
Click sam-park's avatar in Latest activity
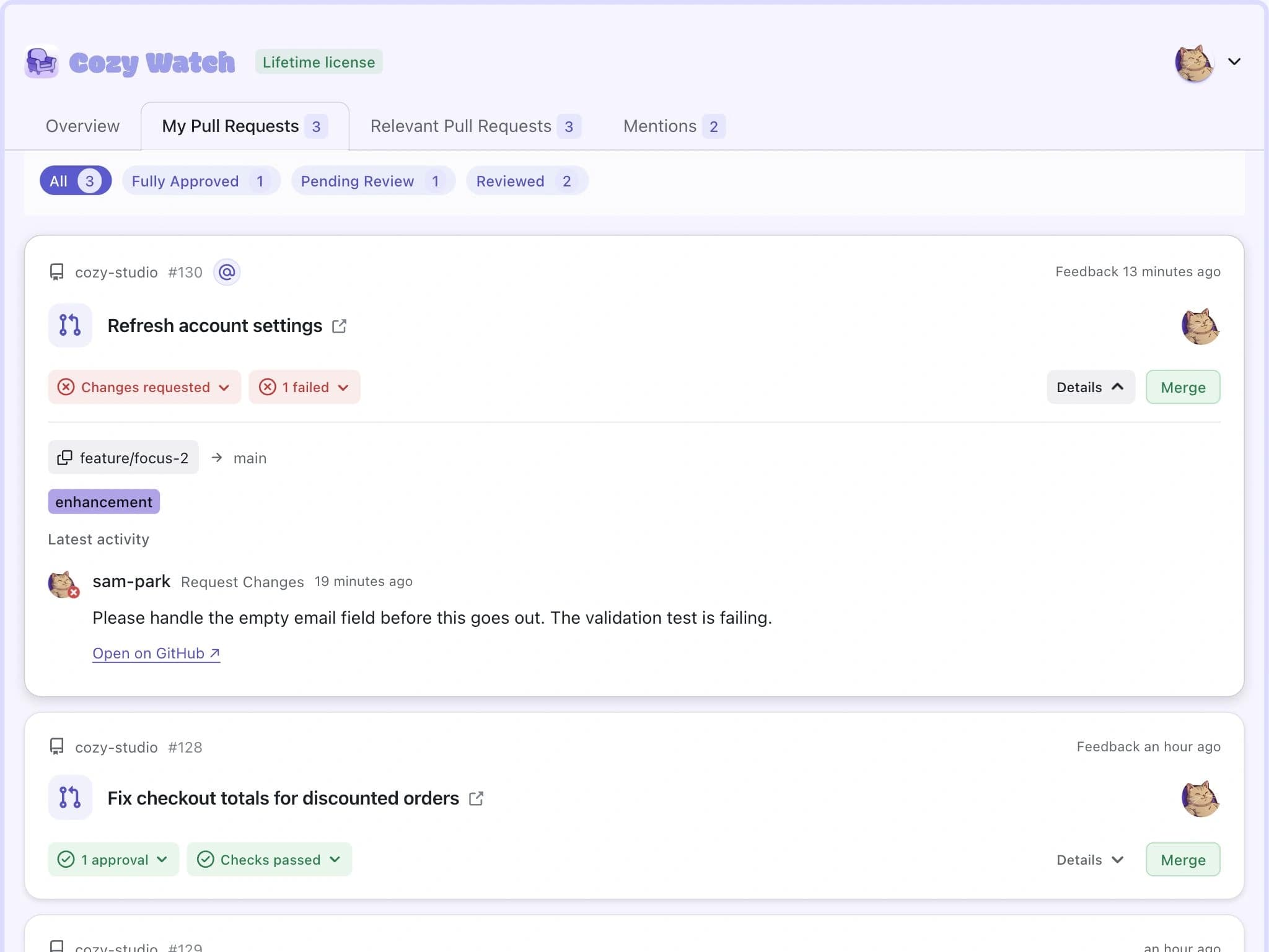[x=63, y=584]
